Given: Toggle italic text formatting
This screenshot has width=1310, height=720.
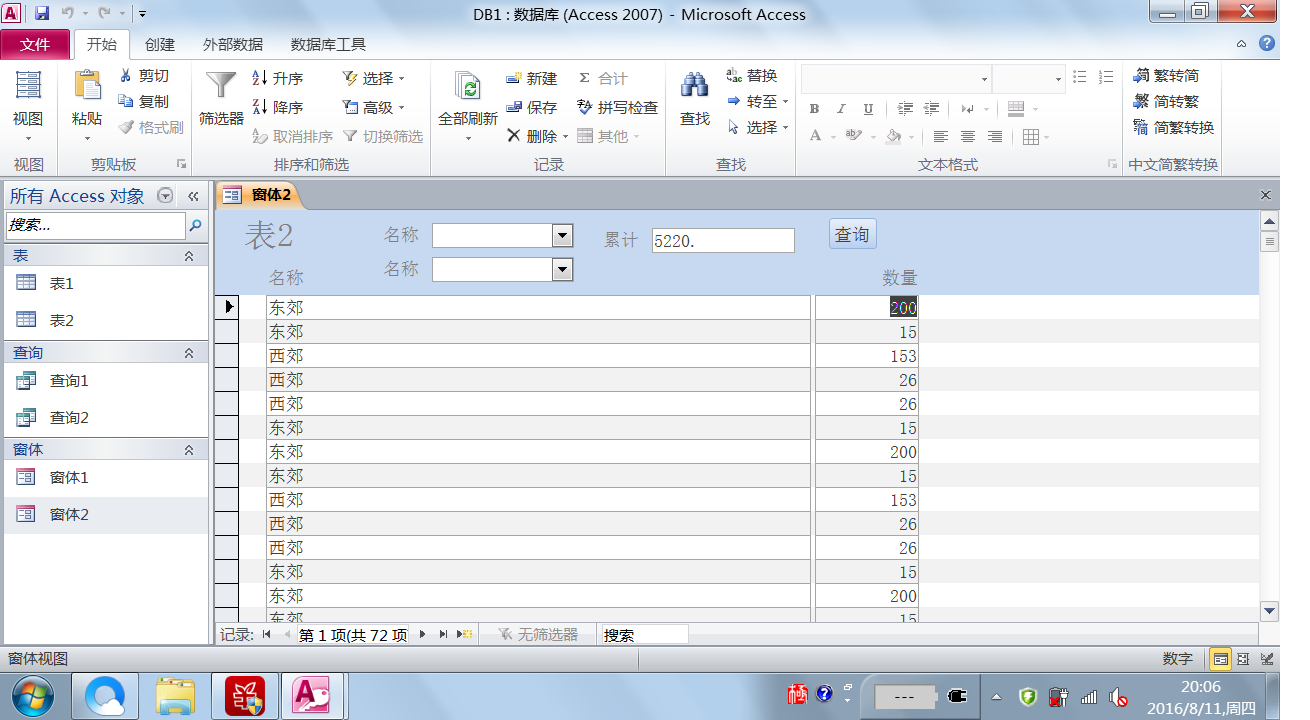Looking at the screenshot, I should click(x=841, y=109).
